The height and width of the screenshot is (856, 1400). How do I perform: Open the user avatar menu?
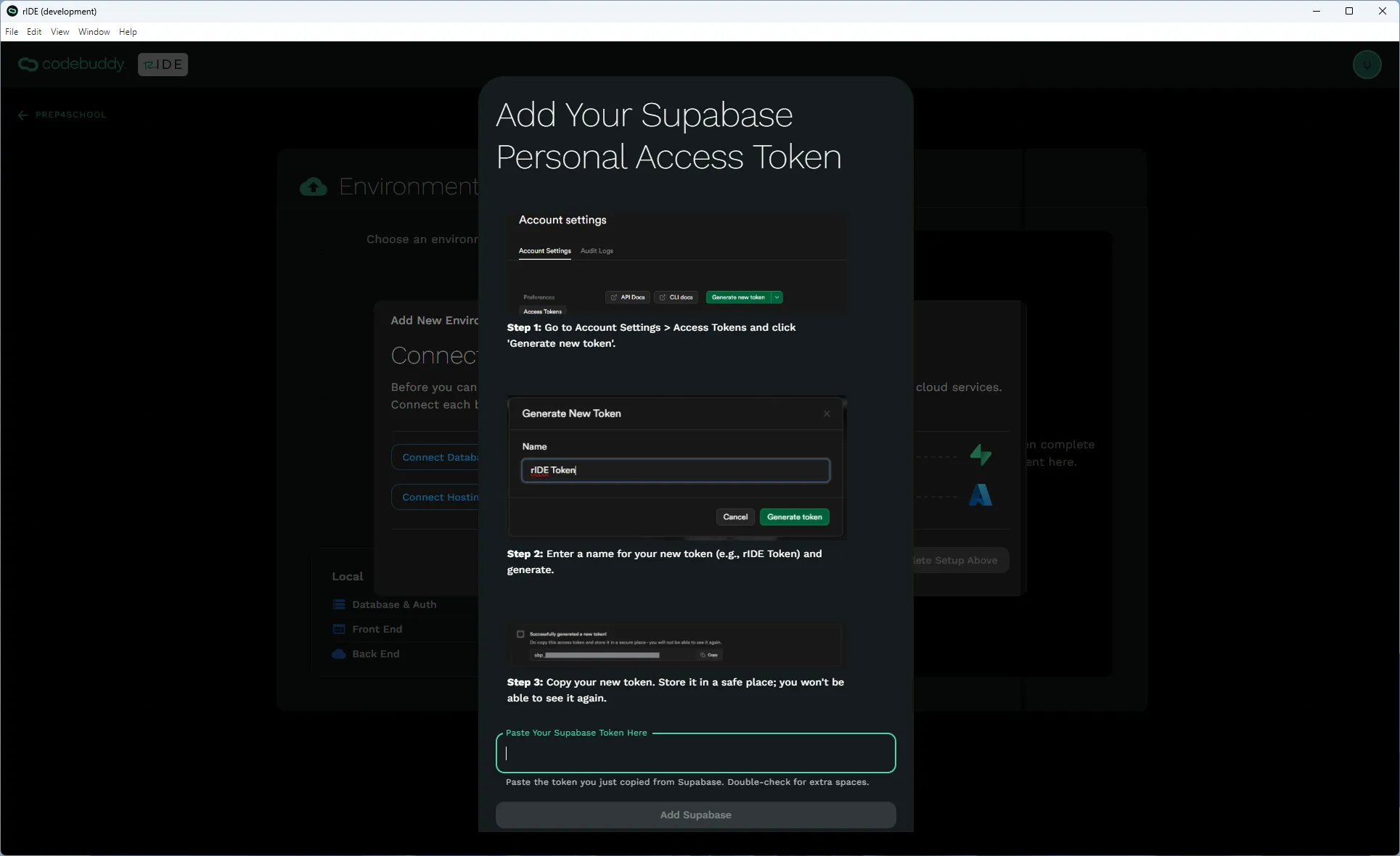(1367, 65)
